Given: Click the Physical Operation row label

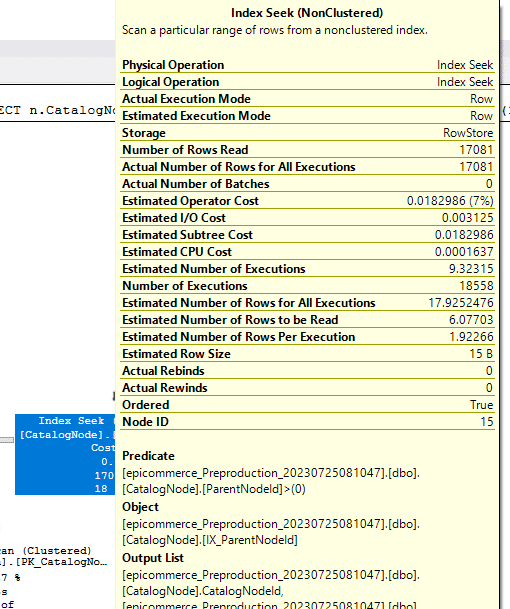Looking at the screenshot, I should click(173, 65).
